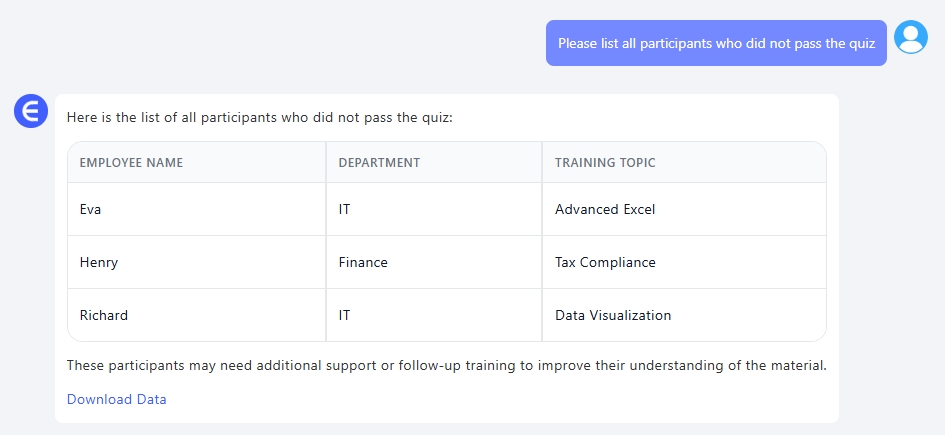Screen dimensions: 945x435
Task: Click divider between Employee Name and Department headers
Action: [x=326, y=163]
